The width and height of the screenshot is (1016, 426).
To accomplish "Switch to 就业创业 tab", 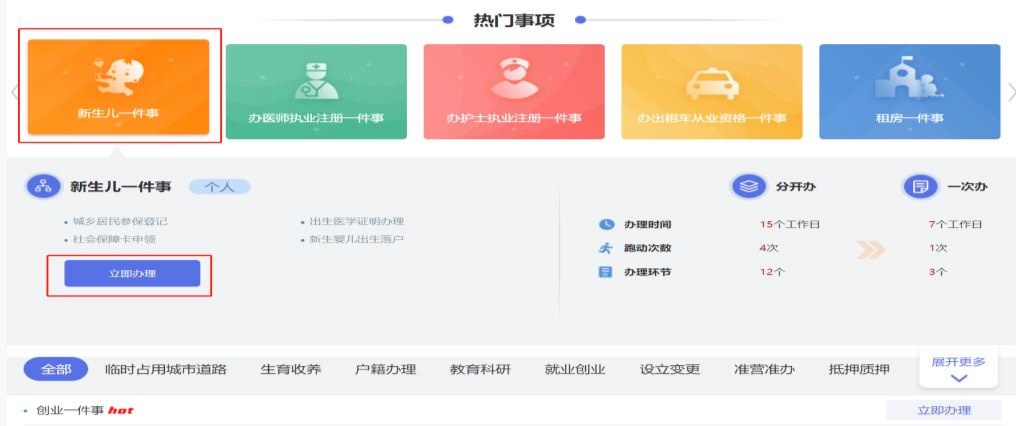I will point(575,369).
